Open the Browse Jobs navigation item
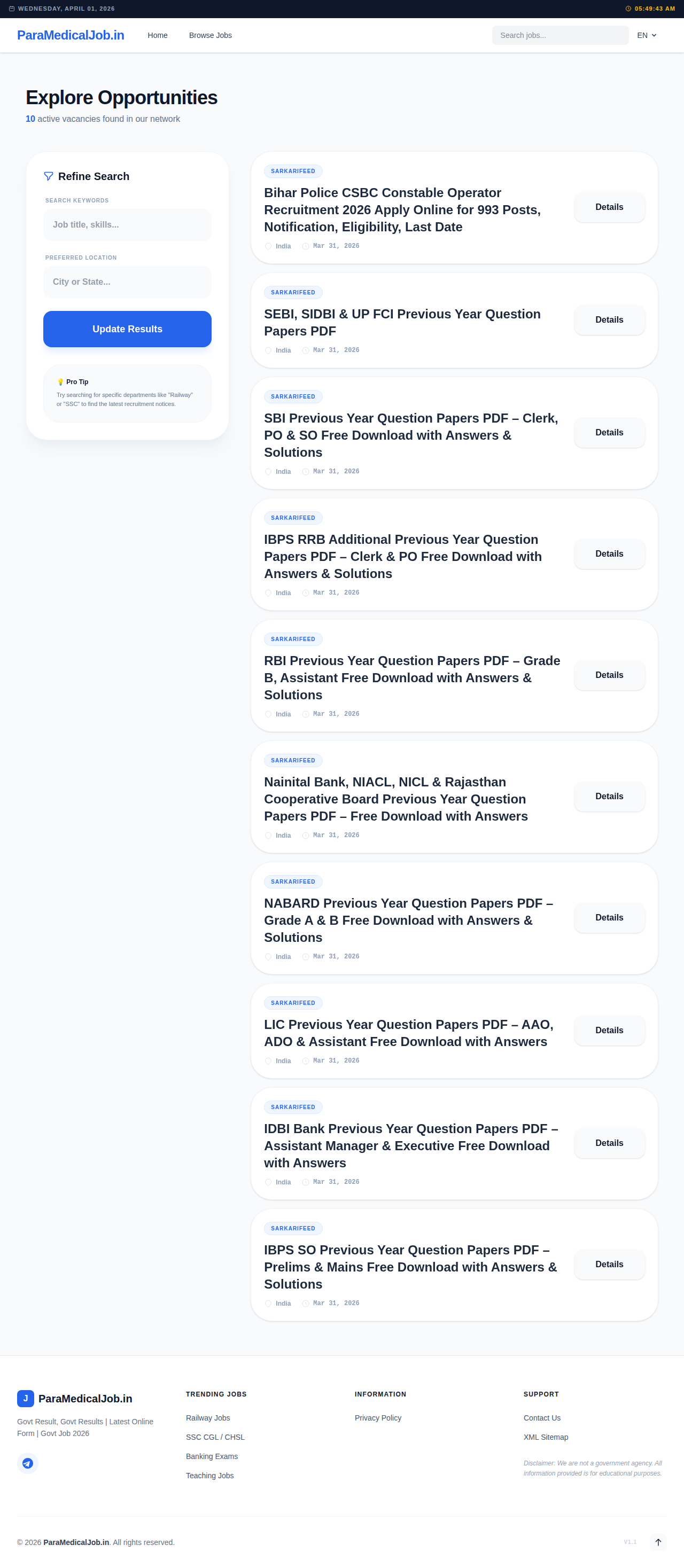 (209, 35)
